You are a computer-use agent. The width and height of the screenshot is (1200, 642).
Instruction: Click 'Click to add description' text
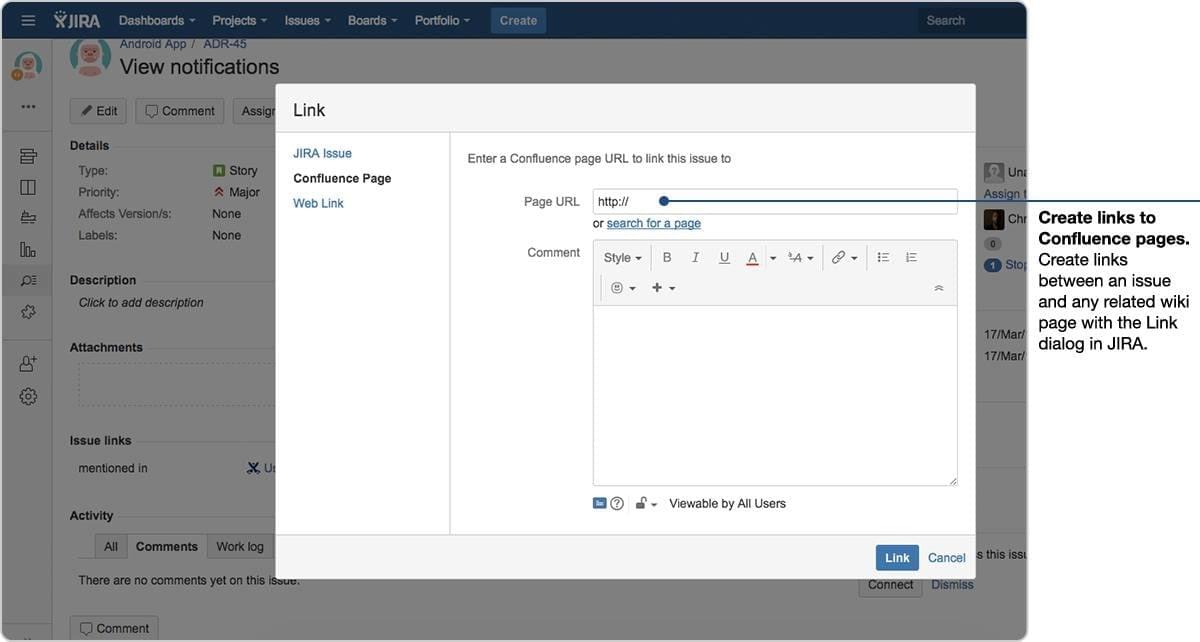[141, 302]
